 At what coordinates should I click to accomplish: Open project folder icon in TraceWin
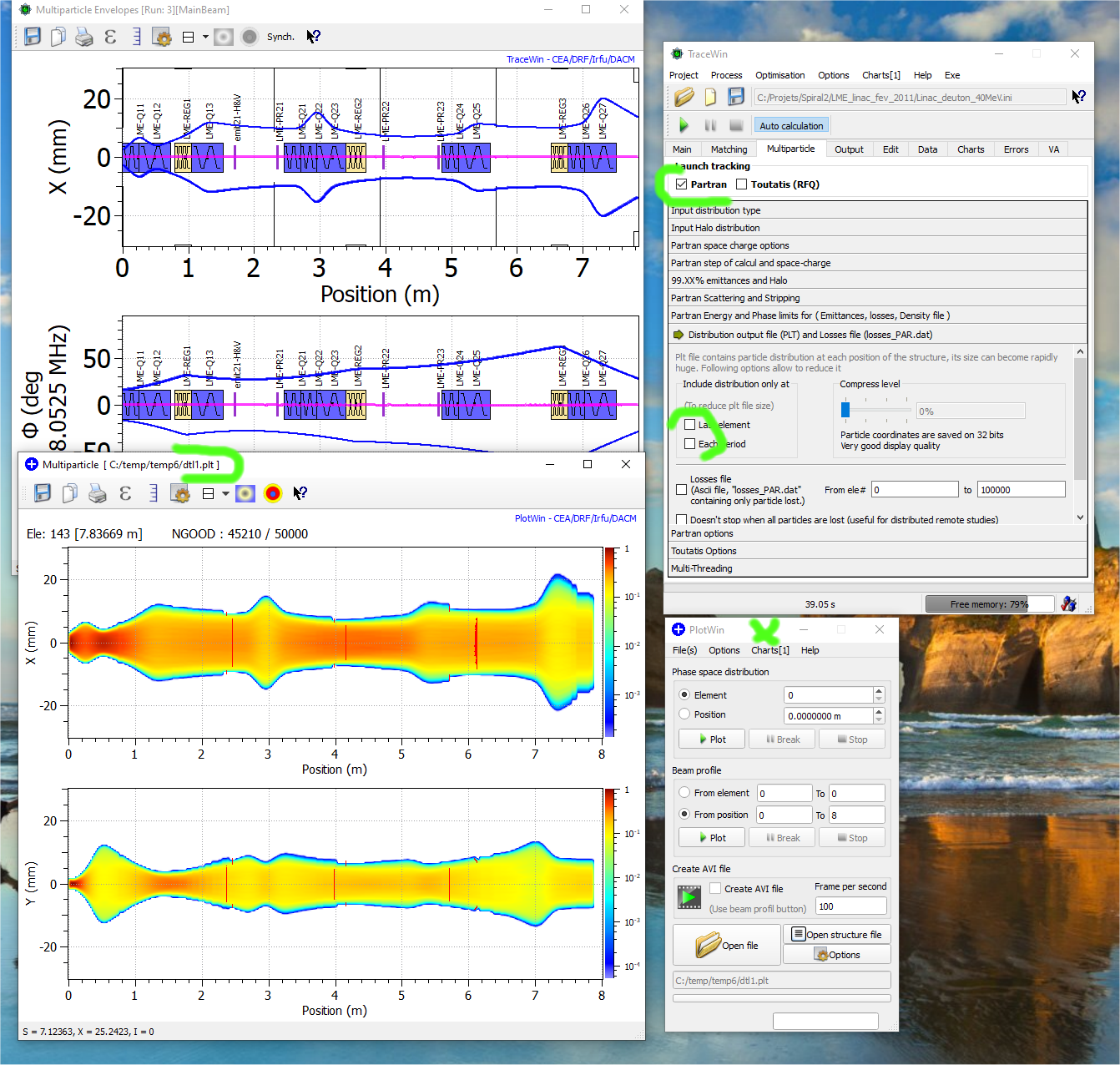(684, 97)
